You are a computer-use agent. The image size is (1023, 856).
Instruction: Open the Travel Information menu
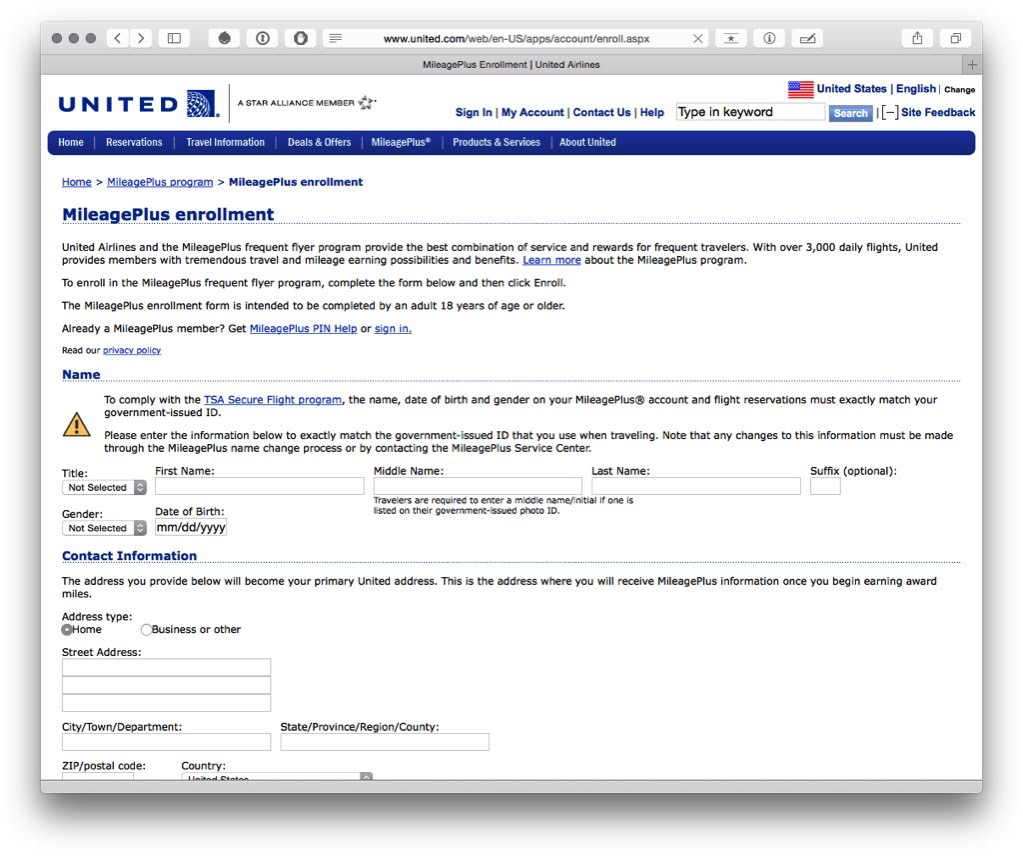225,142
